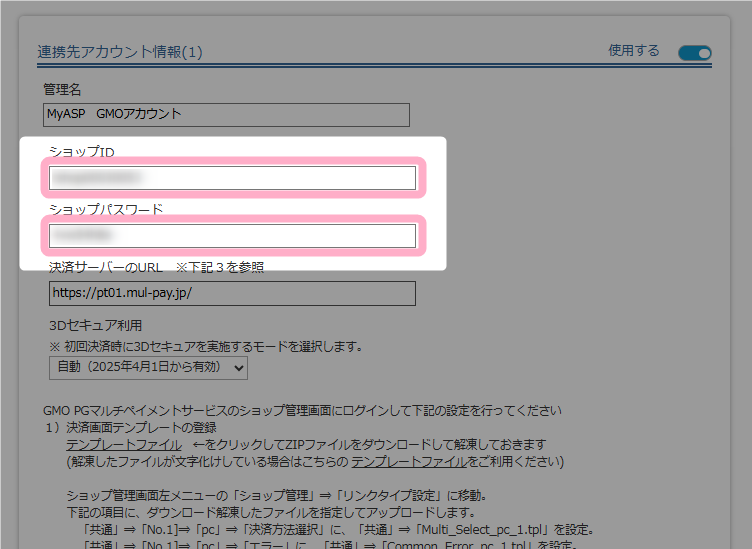Screen dimensions: 752x549
Task: Click the ショップパスワード label
Action: click(106, 210)
